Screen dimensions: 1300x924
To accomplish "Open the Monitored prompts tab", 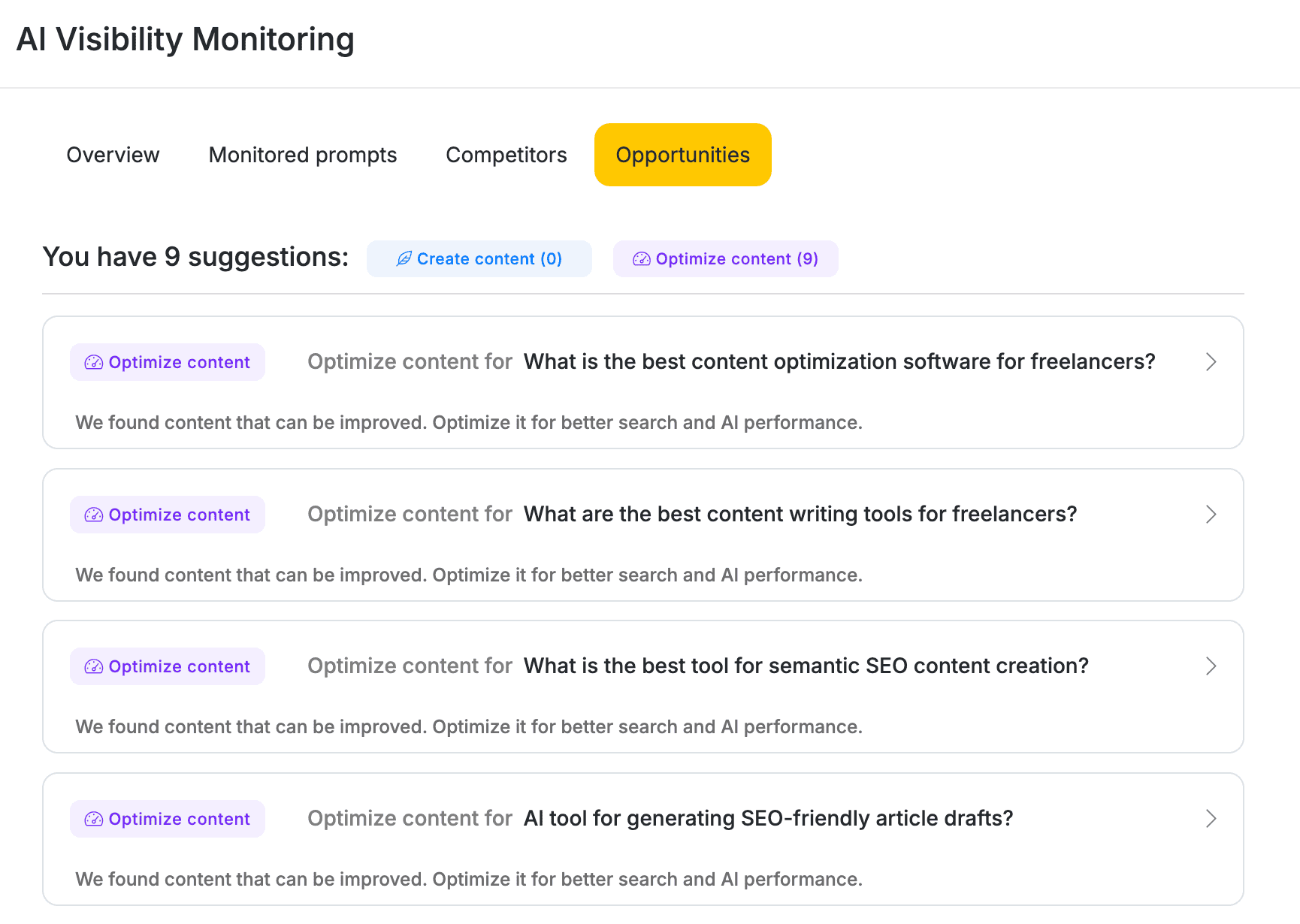I will pos(302,155).
